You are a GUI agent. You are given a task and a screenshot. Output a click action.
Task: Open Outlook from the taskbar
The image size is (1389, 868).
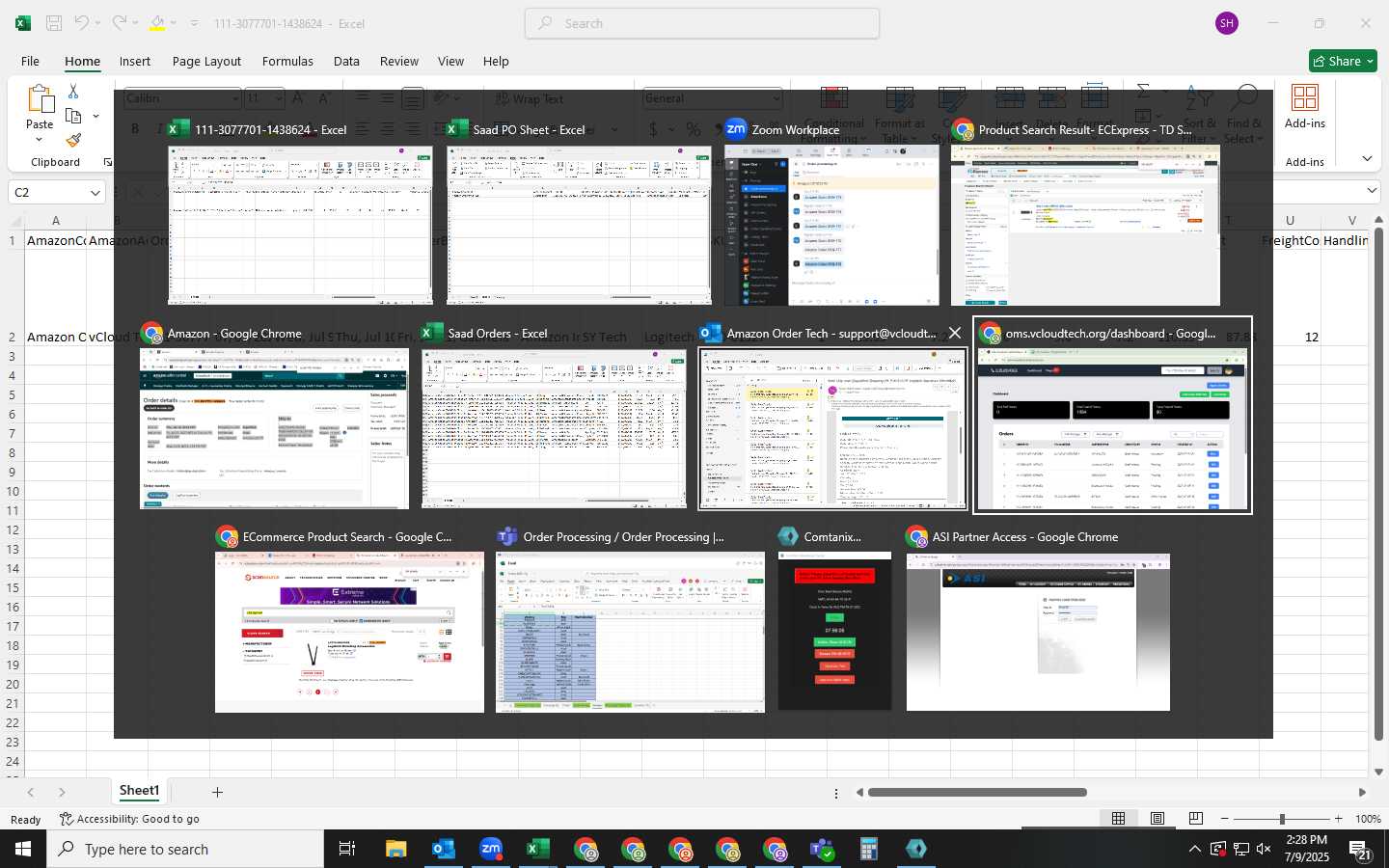[x=444, y=849]
